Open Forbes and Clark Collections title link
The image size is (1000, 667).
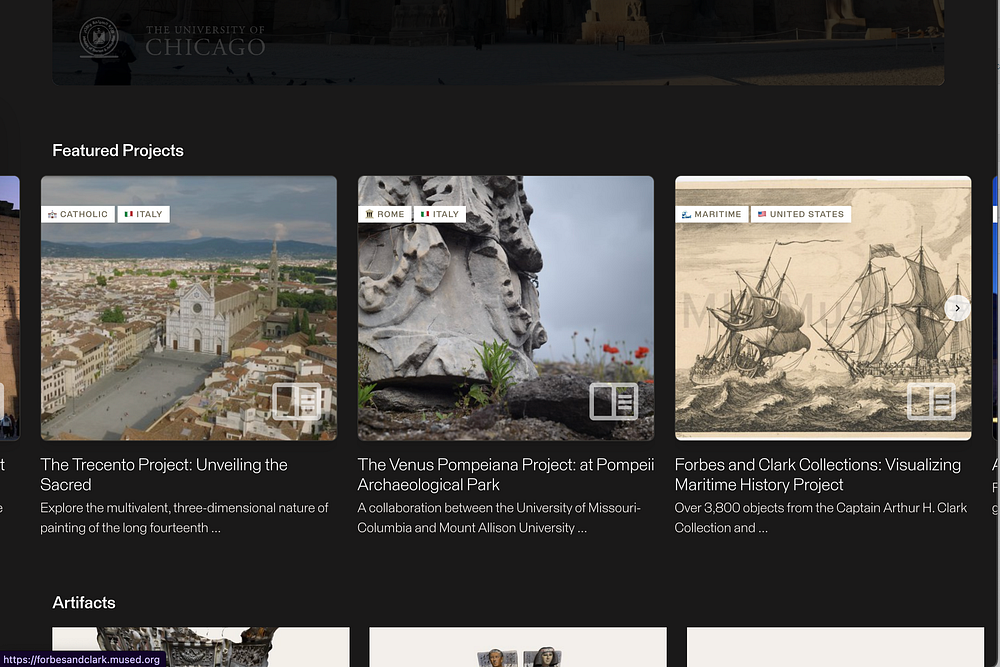click(818, 474)
